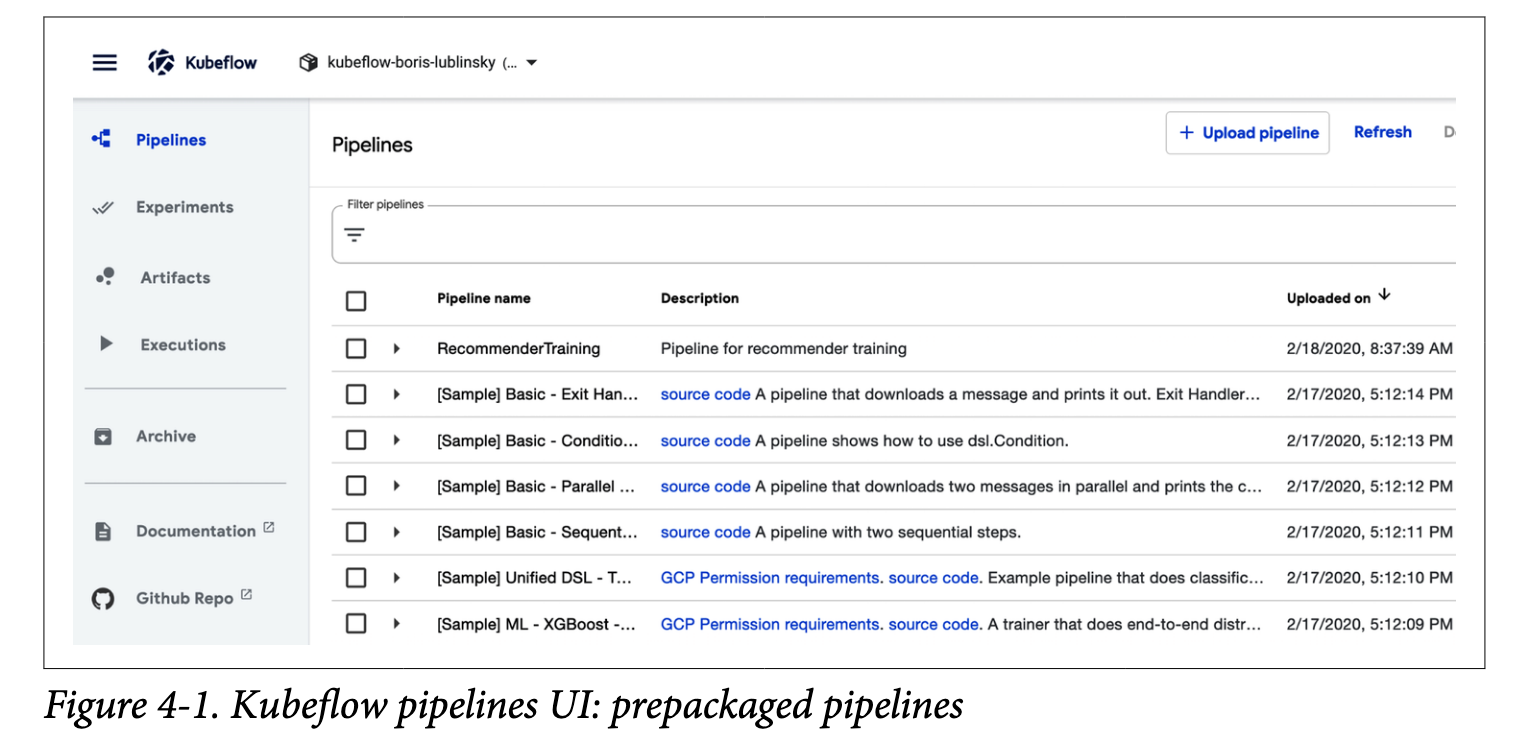Click the Experiments checkmark icon
1525x740 pixels.
coord(102,208)
